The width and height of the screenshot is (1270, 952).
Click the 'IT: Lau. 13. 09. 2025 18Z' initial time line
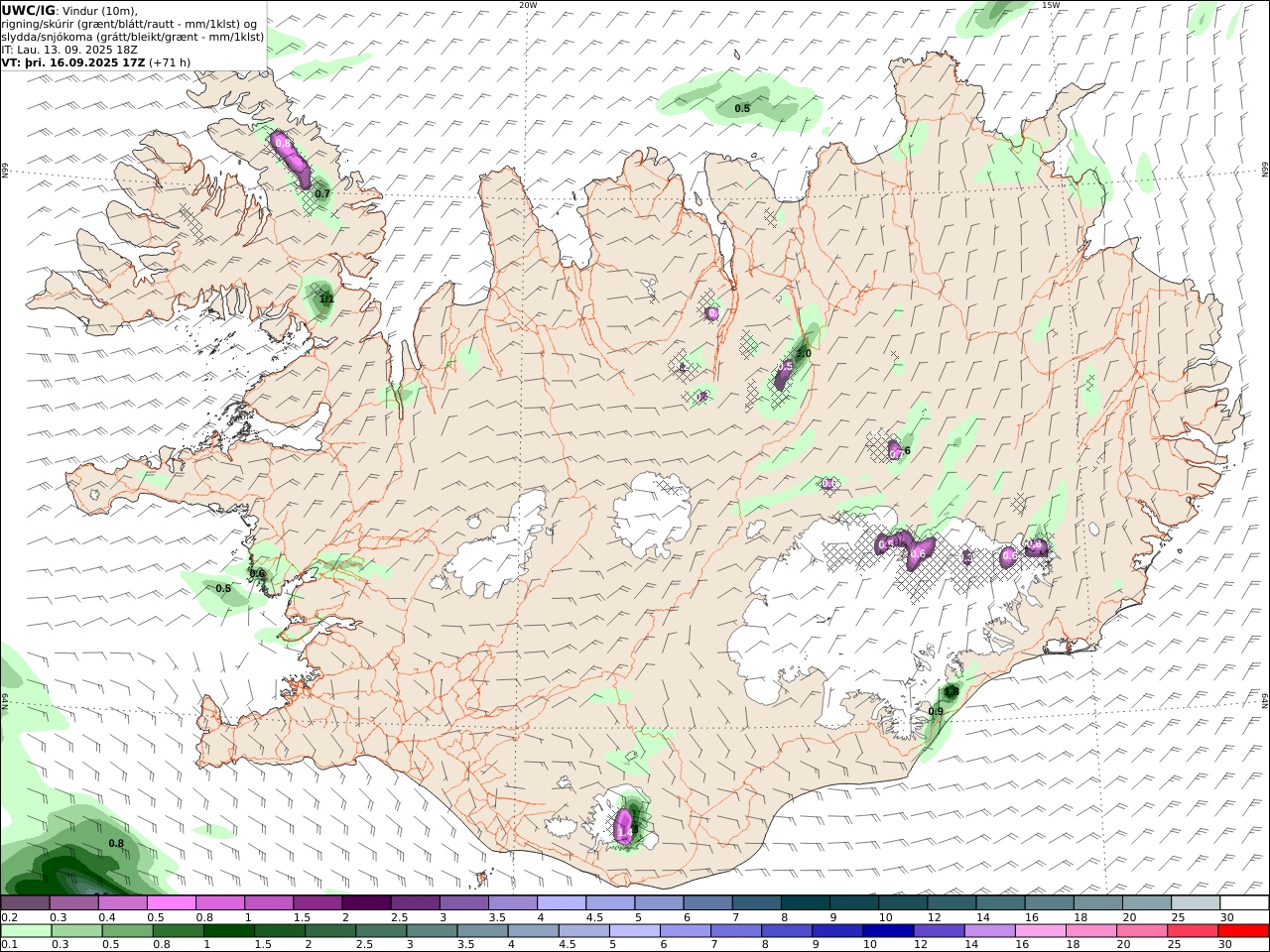[68, 50]
